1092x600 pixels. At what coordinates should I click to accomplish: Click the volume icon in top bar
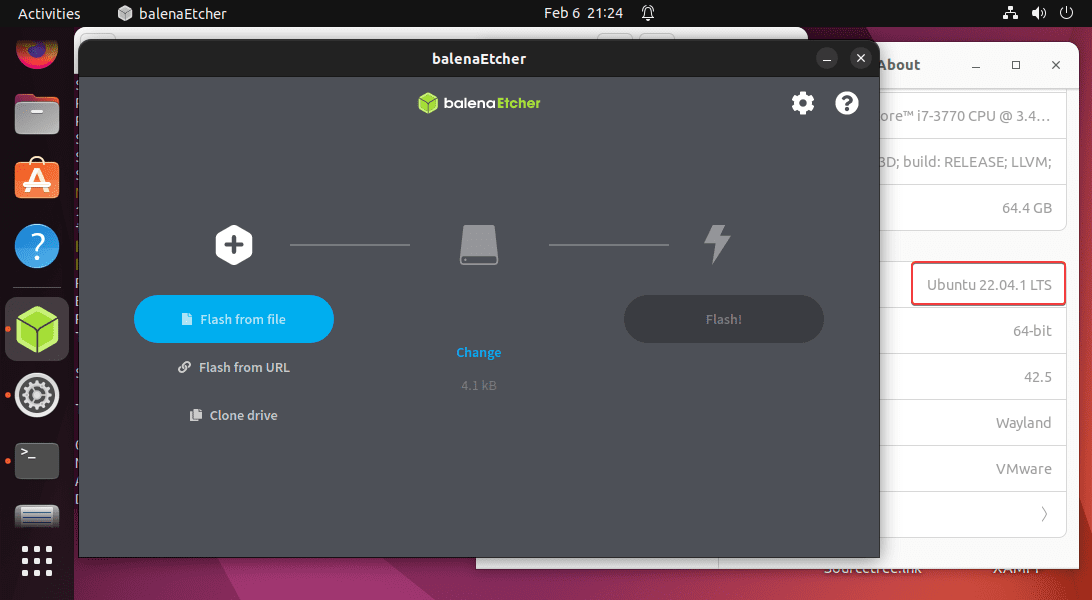(1038, 13)
